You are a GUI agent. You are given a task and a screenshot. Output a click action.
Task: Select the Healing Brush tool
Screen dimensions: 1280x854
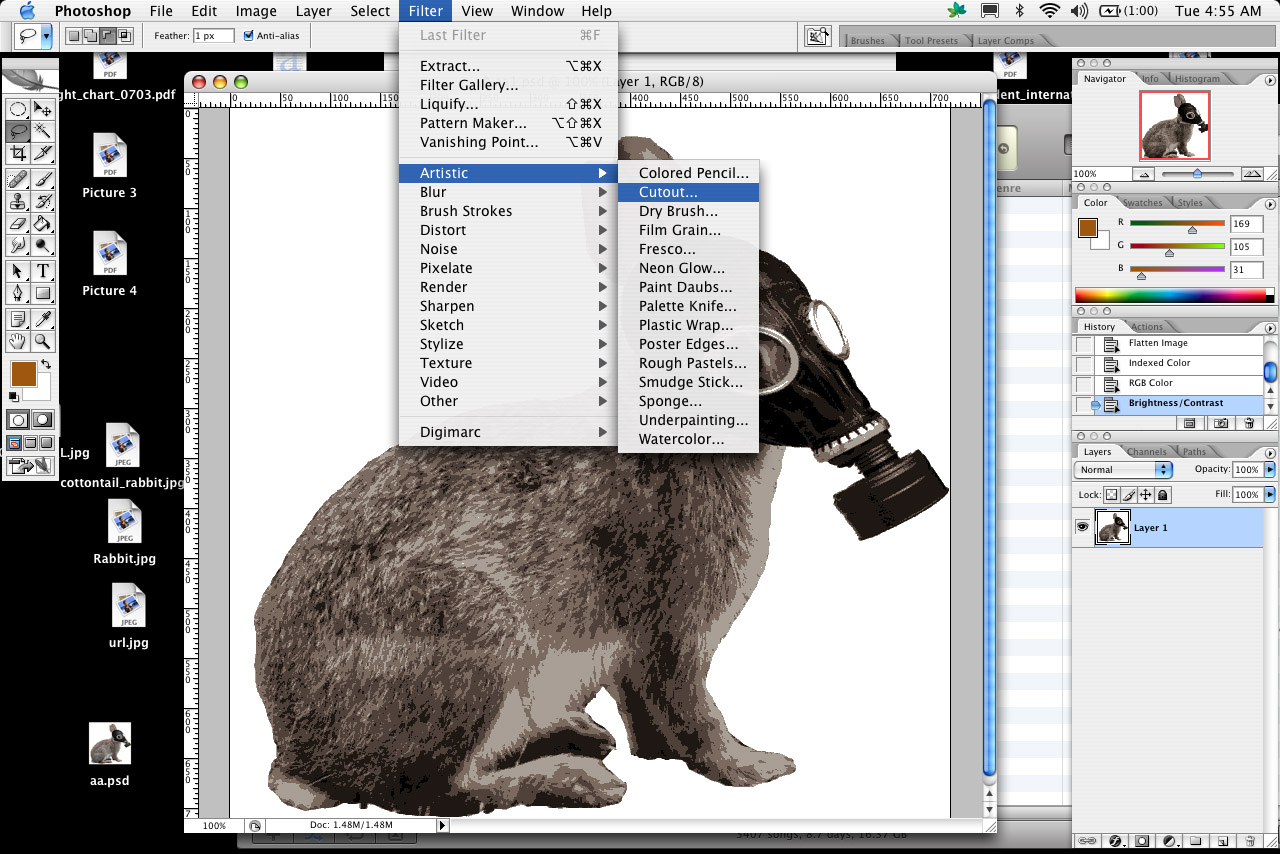[18, 179]
